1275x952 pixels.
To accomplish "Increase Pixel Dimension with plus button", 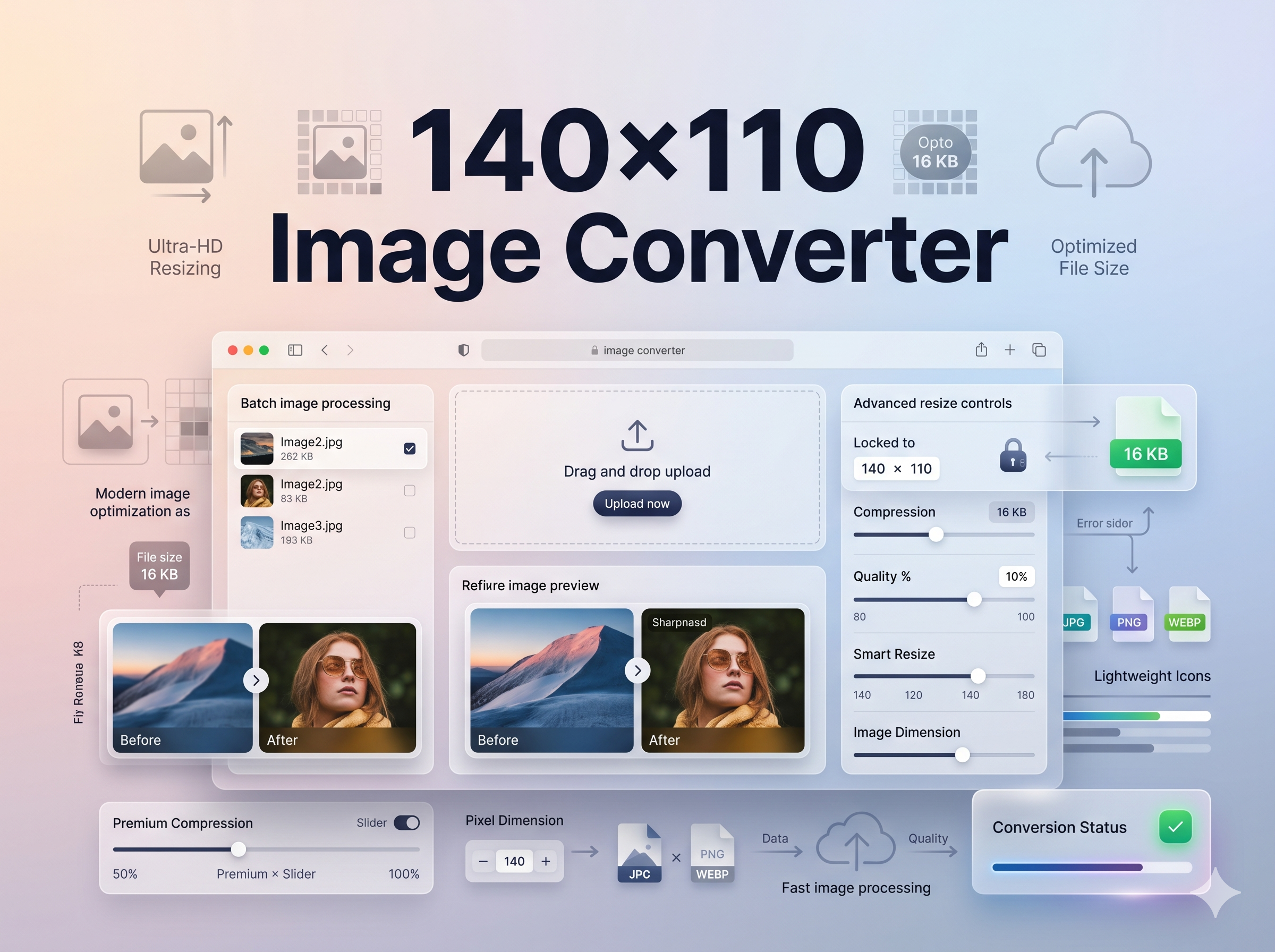I will (546, 861).
